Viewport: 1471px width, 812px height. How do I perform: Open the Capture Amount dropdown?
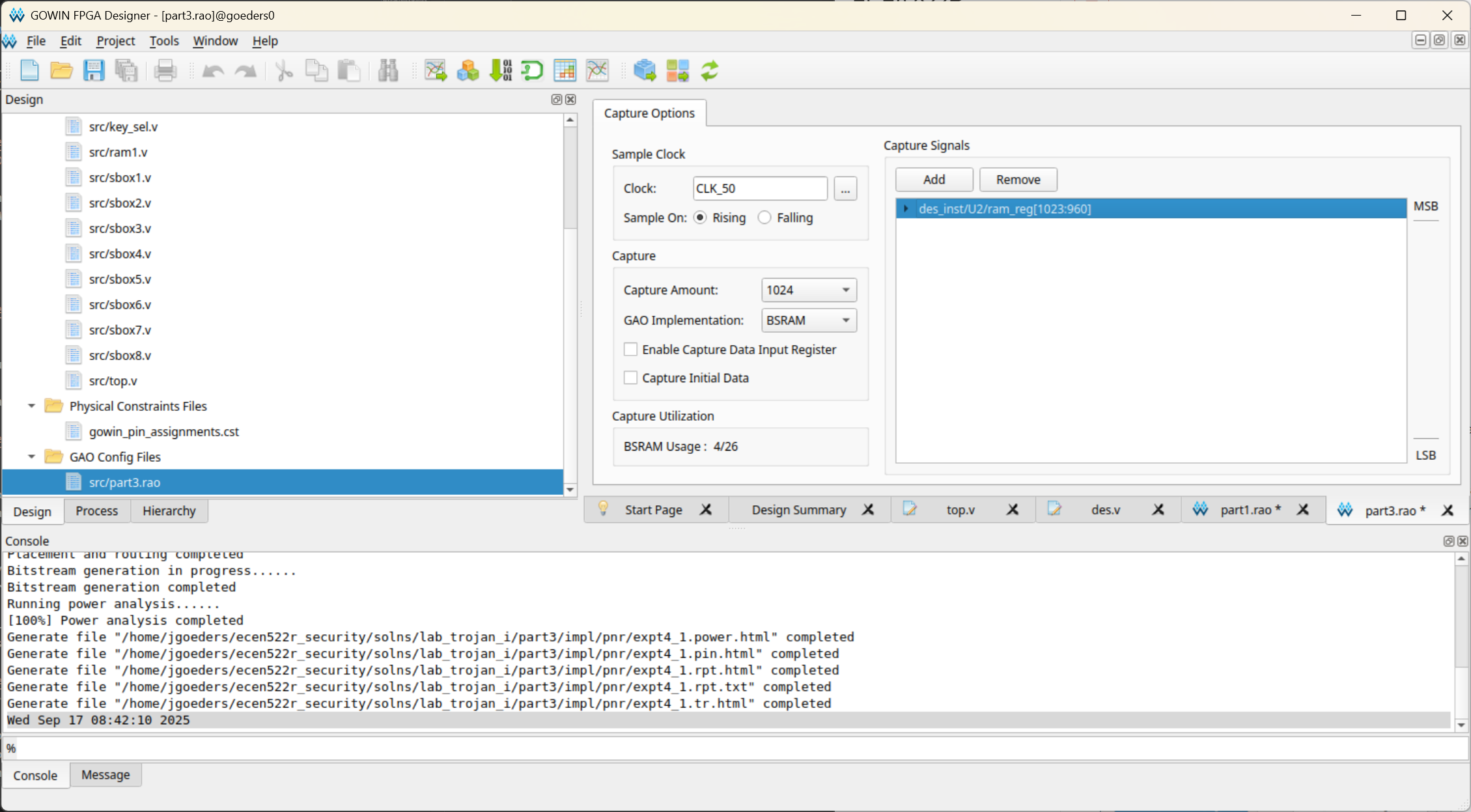[809, 290]
